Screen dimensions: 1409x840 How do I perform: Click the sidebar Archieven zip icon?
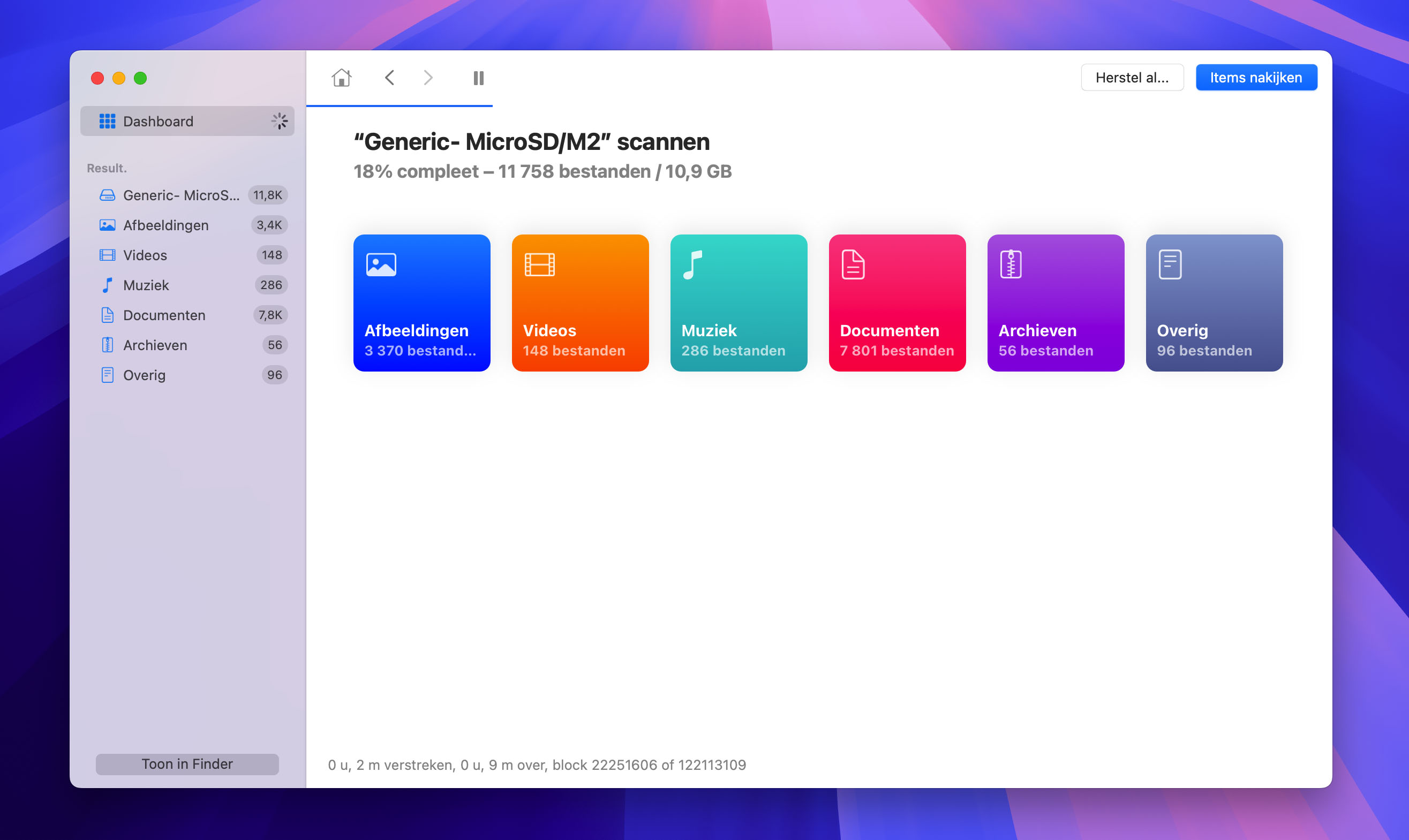[x=107, y=345]
